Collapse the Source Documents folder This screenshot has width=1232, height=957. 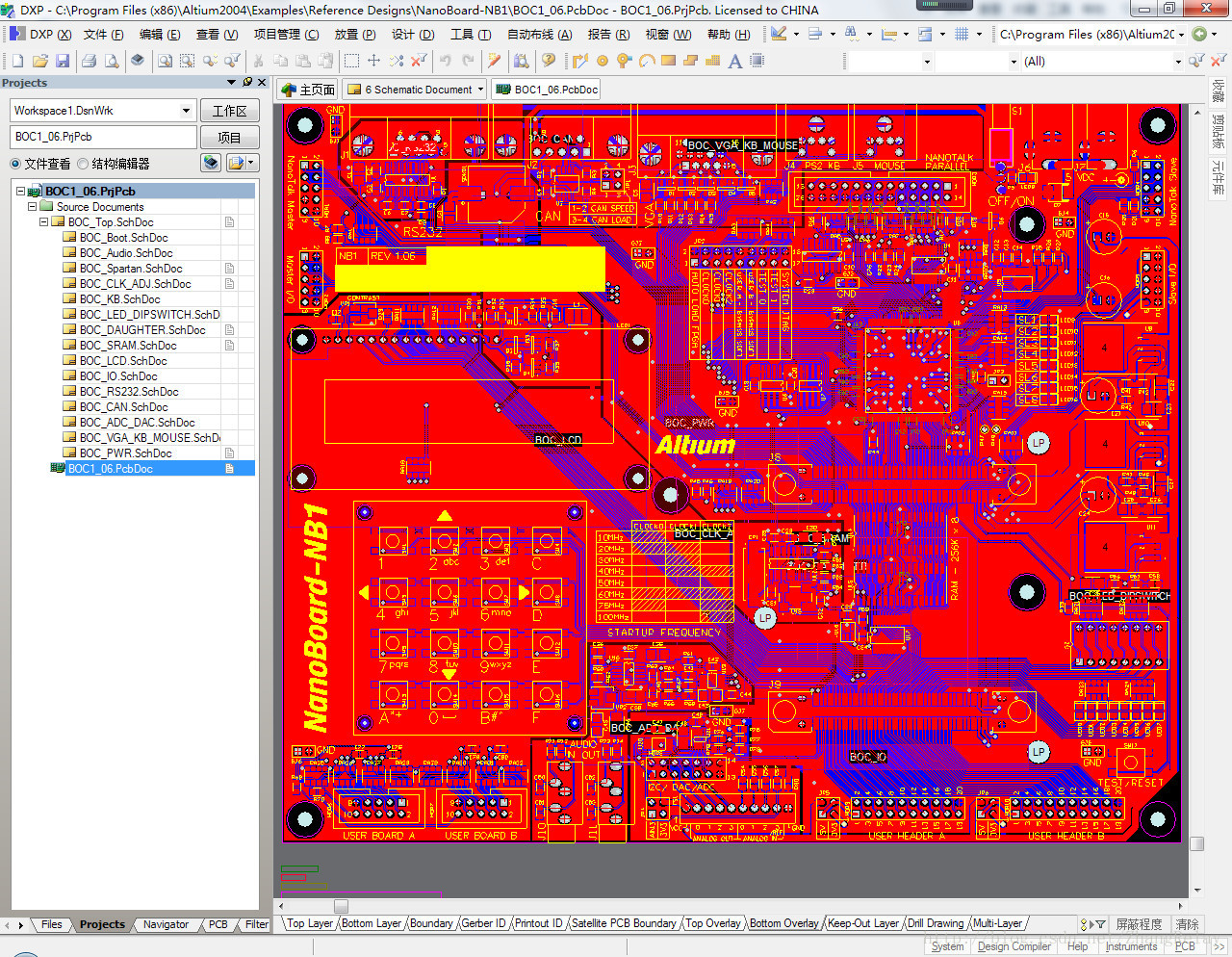pos(32,206)
